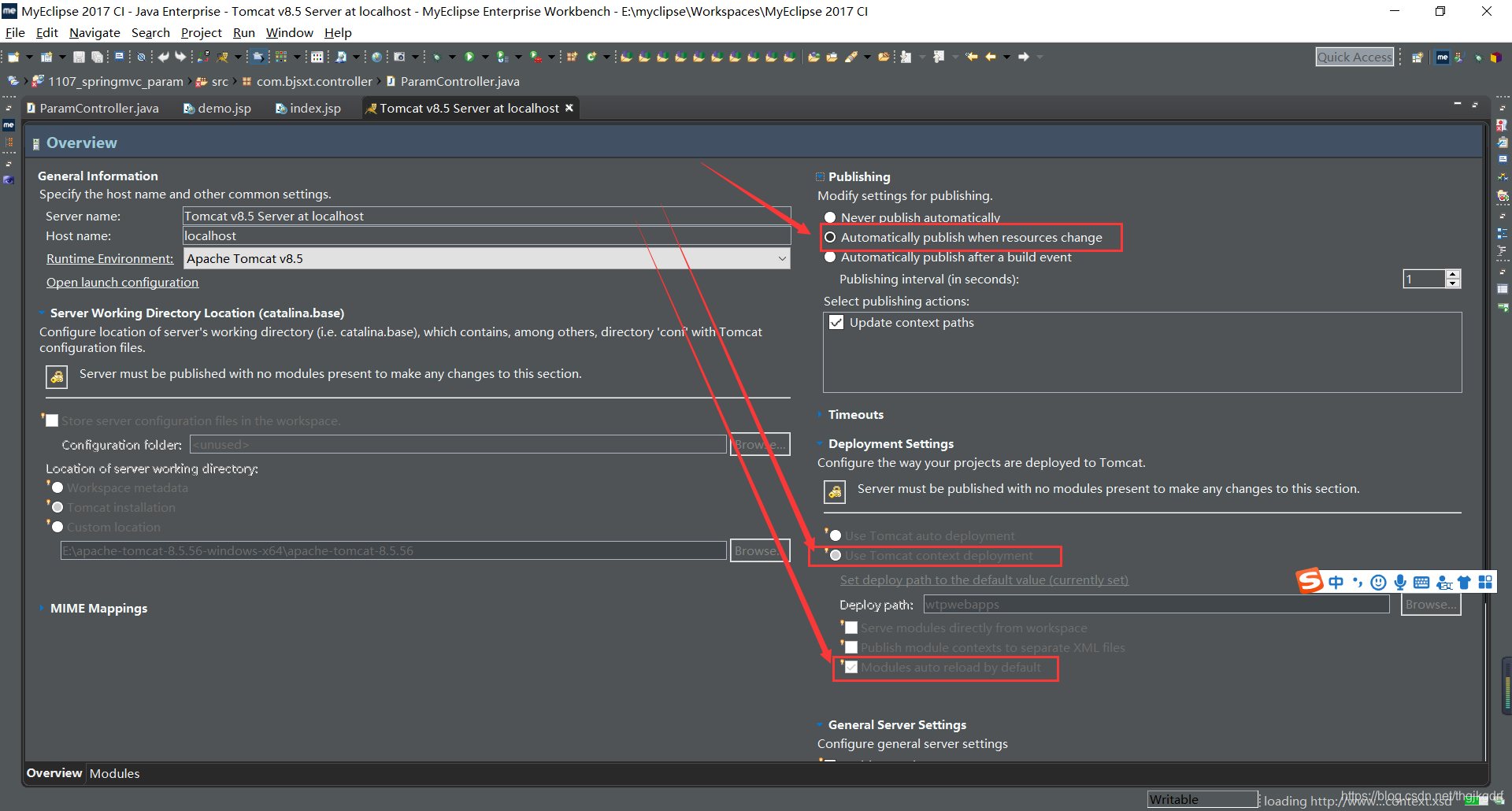Expand the MIME Mappings section
This screenshot has height=811, width=1512.
(x=42, y=609)
